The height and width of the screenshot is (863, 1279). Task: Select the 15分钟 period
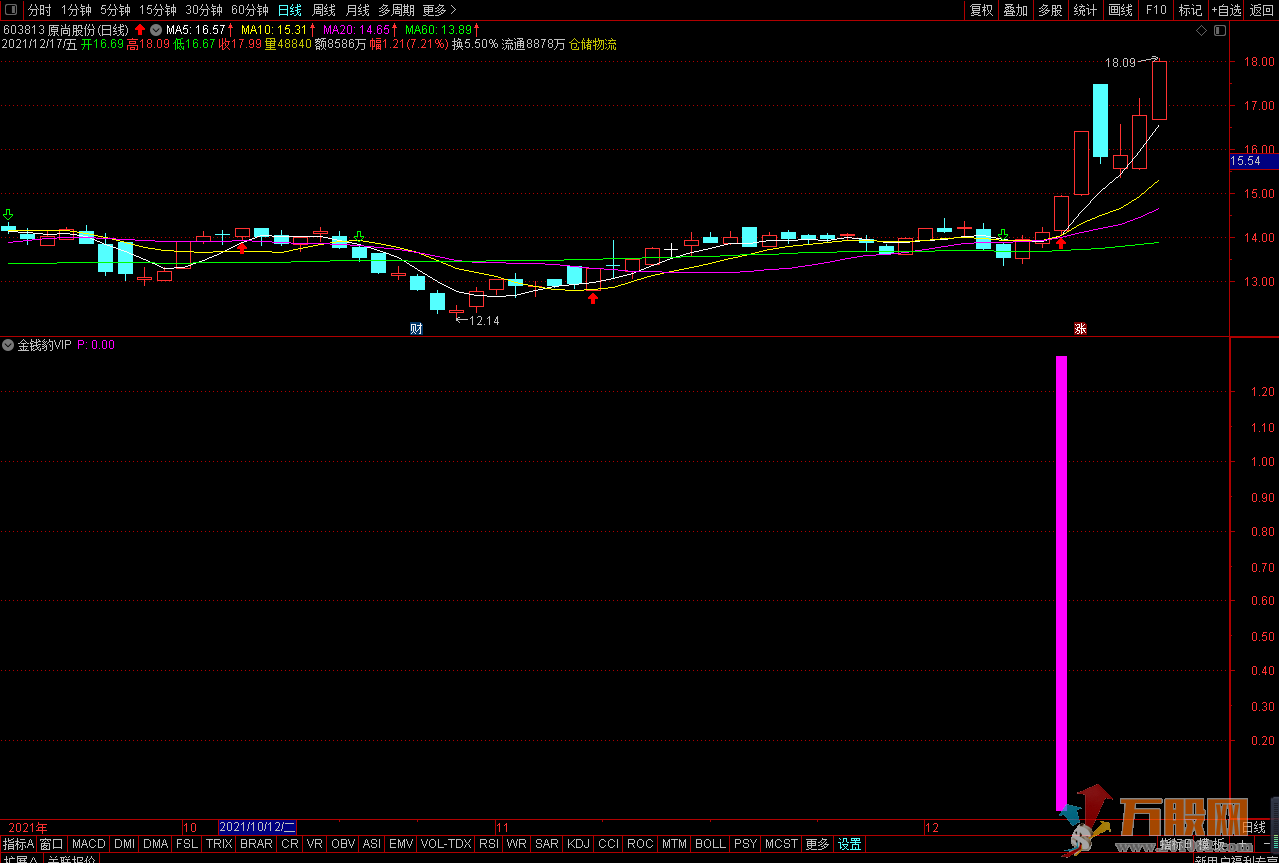pyautogui.click(x=157, y=10)
